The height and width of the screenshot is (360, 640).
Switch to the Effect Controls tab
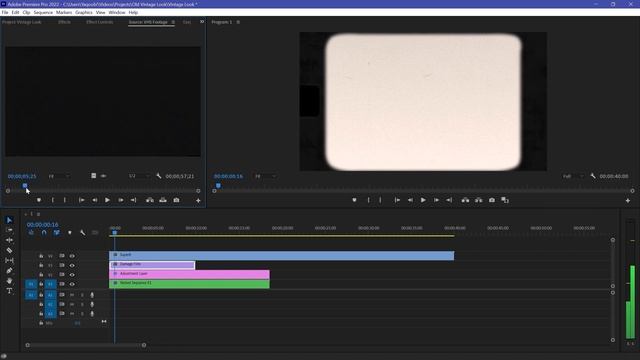point(100,22)
